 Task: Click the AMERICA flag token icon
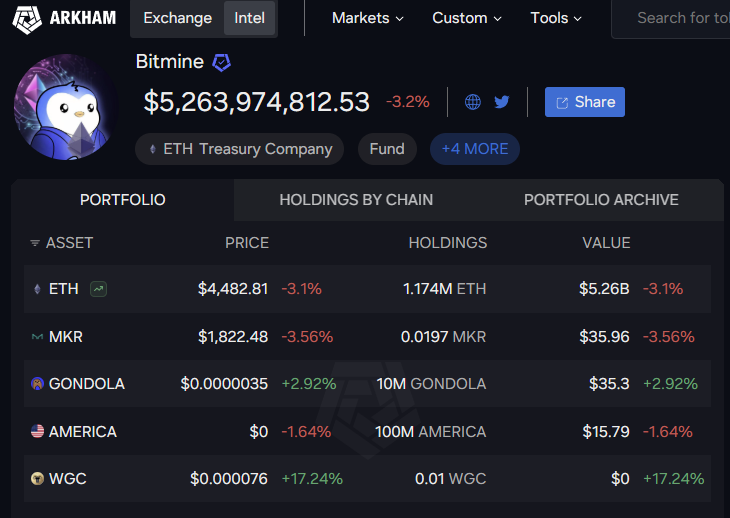coord(37,432)
